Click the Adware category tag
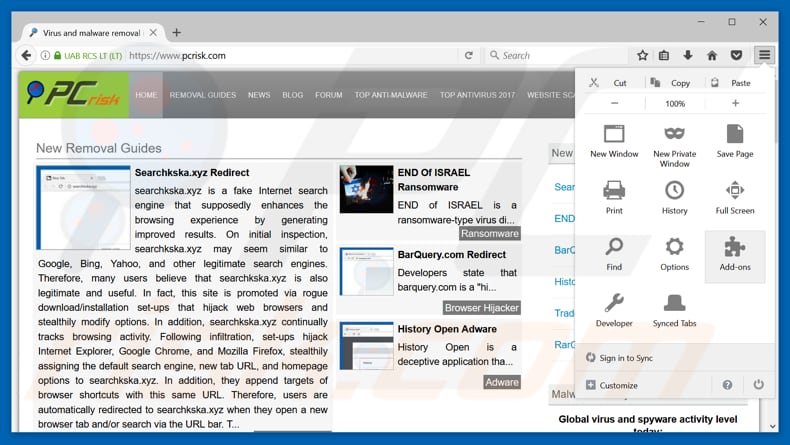Screen dimensions: 790x445 click(502, 382)
